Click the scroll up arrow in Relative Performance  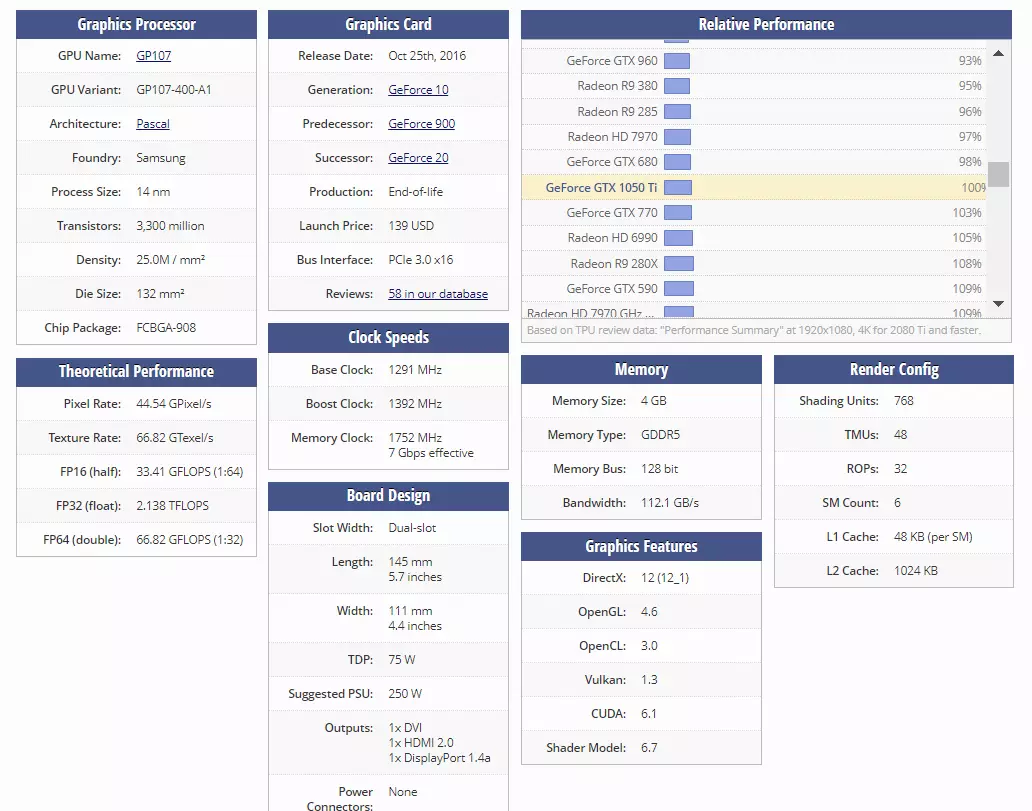point(998,53)
